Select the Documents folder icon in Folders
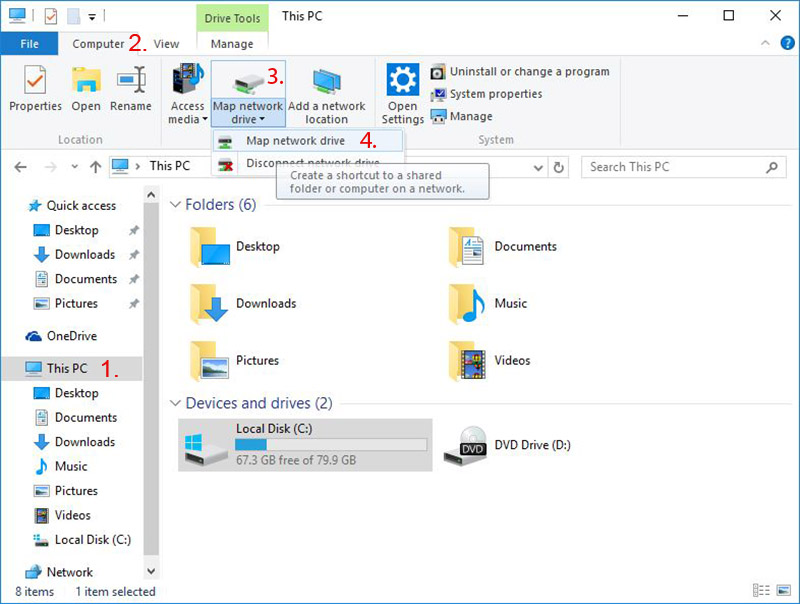 [x=467, y=247]
